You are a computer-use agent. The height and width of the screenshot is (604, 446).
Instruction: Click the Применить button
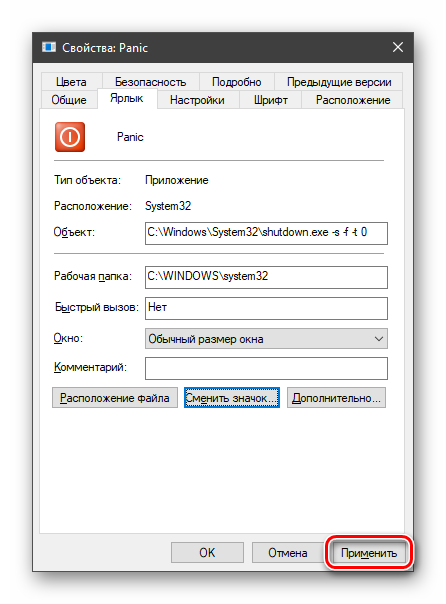369,553
